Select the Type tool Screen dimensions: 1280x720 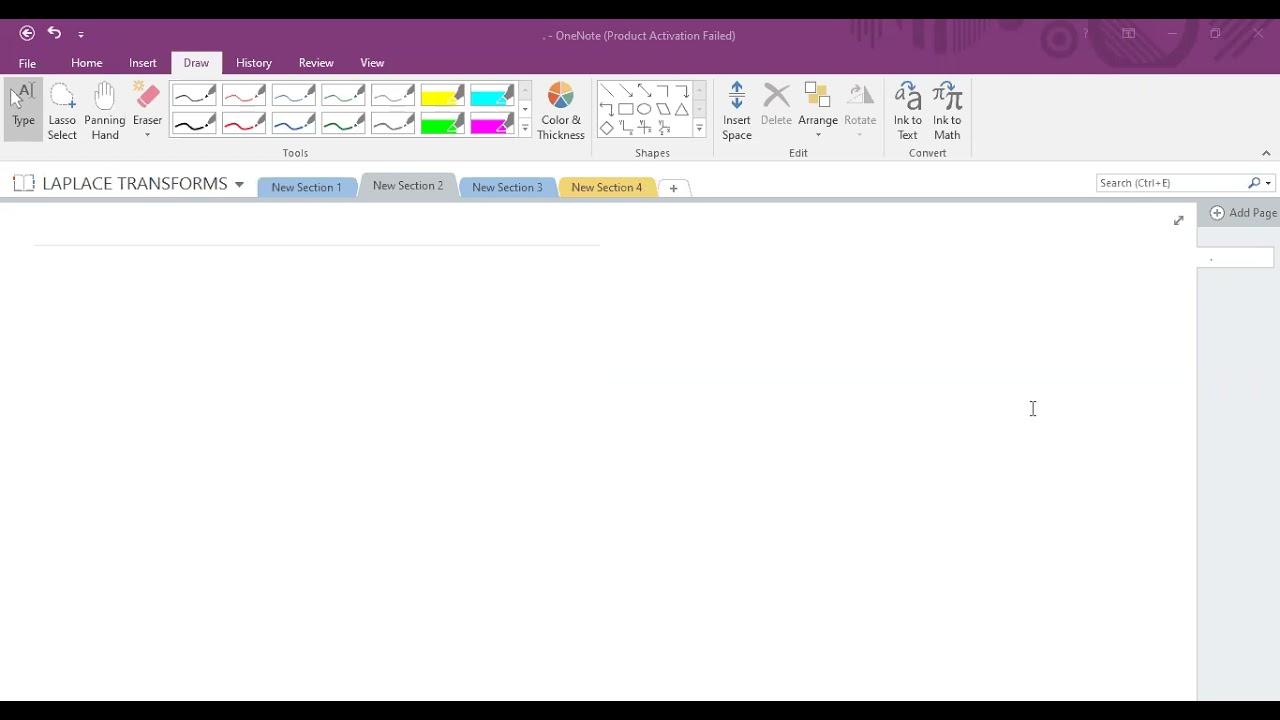click(23, 110)
